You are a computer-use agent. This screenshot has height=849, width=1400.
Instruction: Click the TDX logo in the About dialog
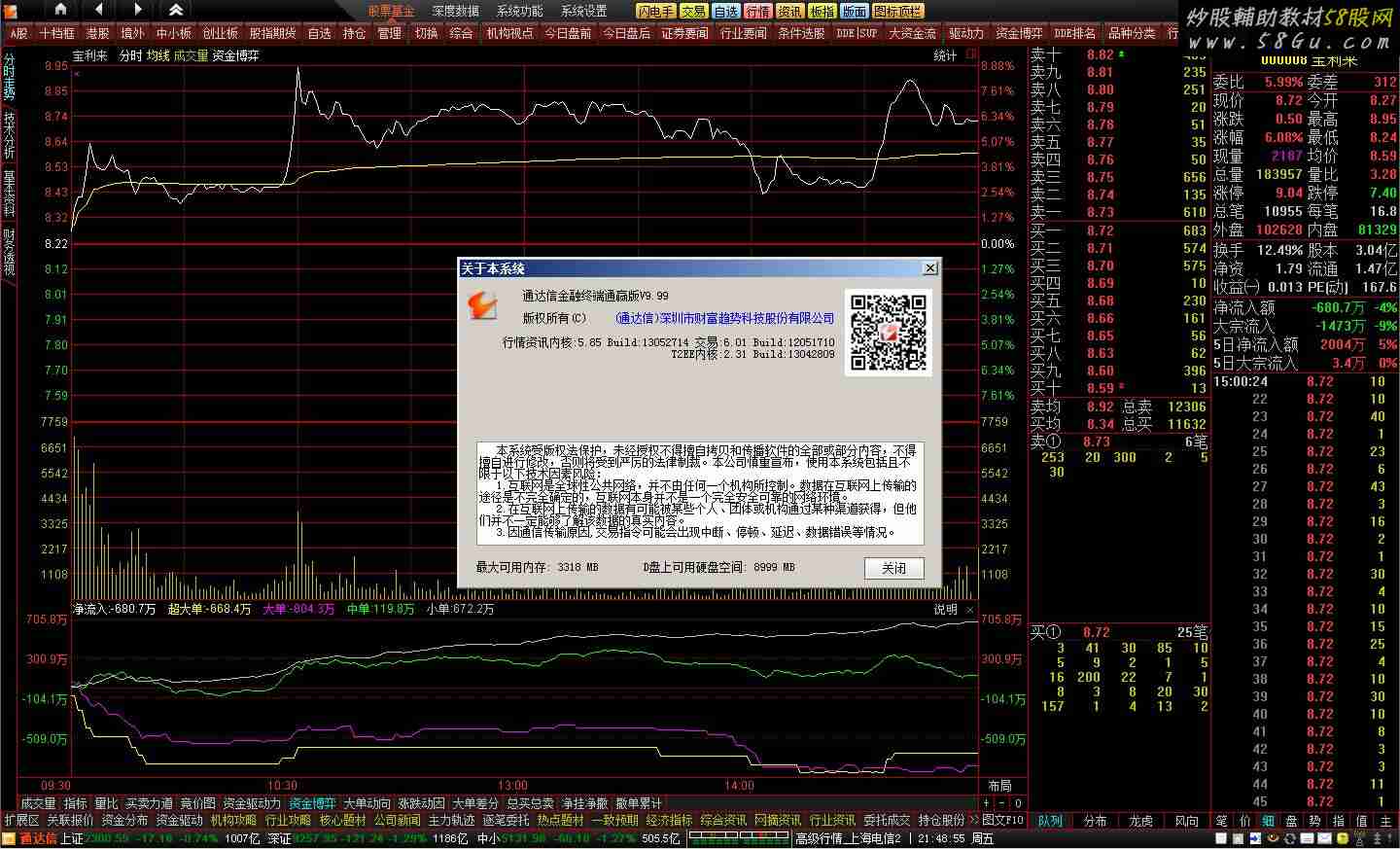(x=483, y=305)
